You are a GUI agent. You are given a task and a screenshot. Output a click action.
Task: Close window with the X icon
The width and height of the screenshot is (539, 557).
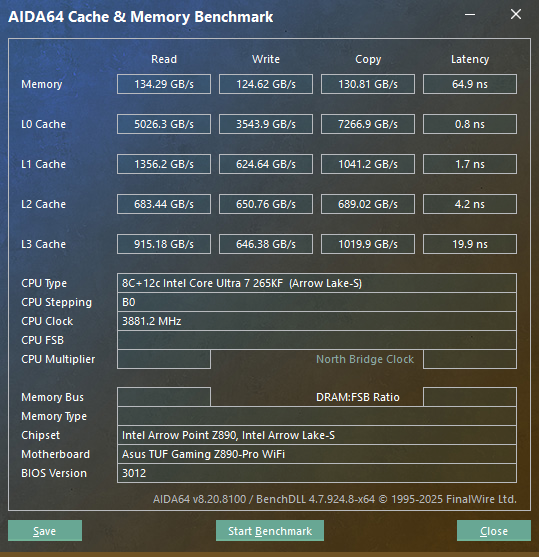[x=516, y=15]
